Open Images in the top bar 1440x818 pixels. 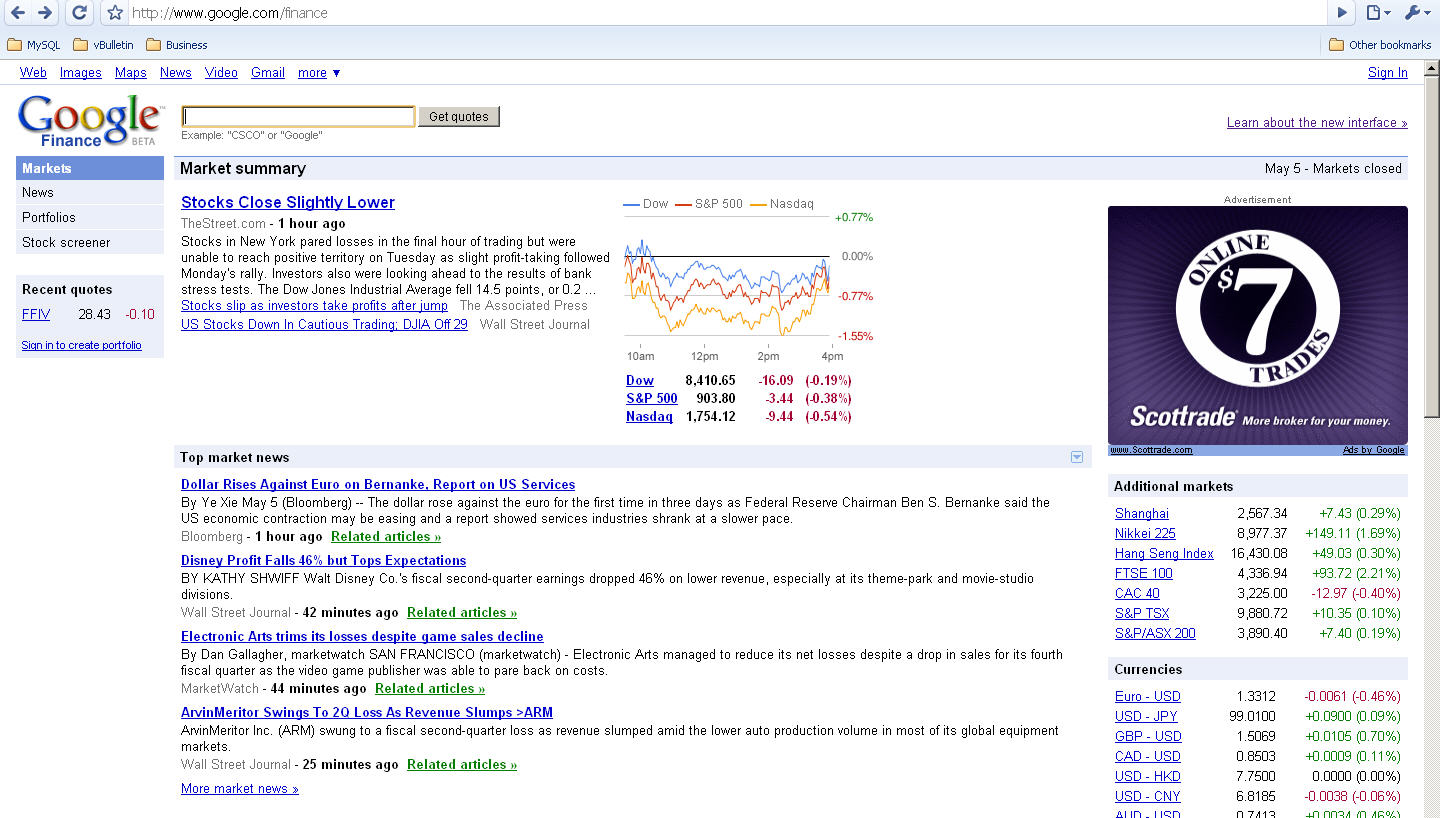(81, 73)
